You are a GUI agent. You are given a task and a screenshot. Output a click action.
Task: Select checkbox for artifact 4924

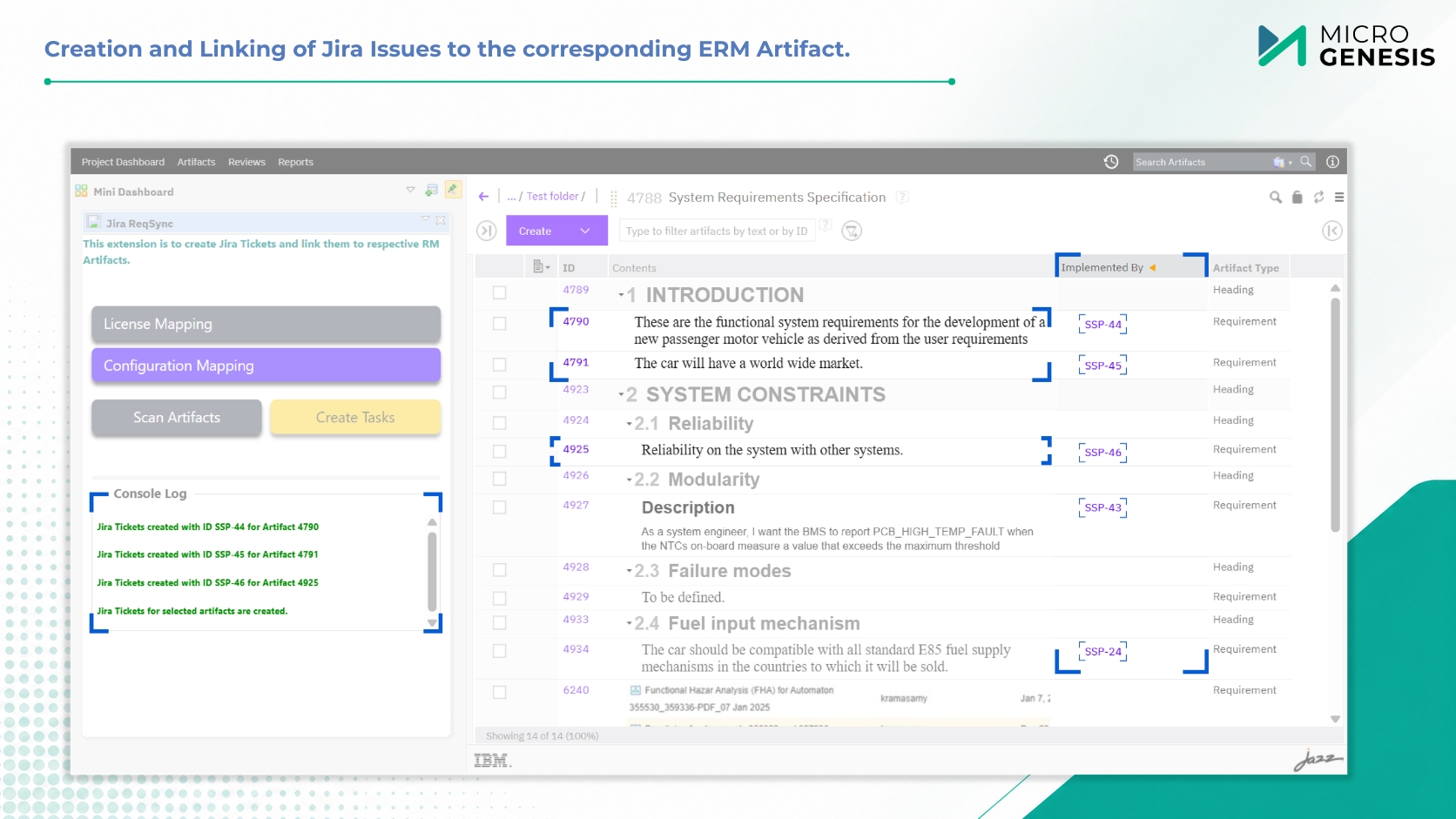500,423
